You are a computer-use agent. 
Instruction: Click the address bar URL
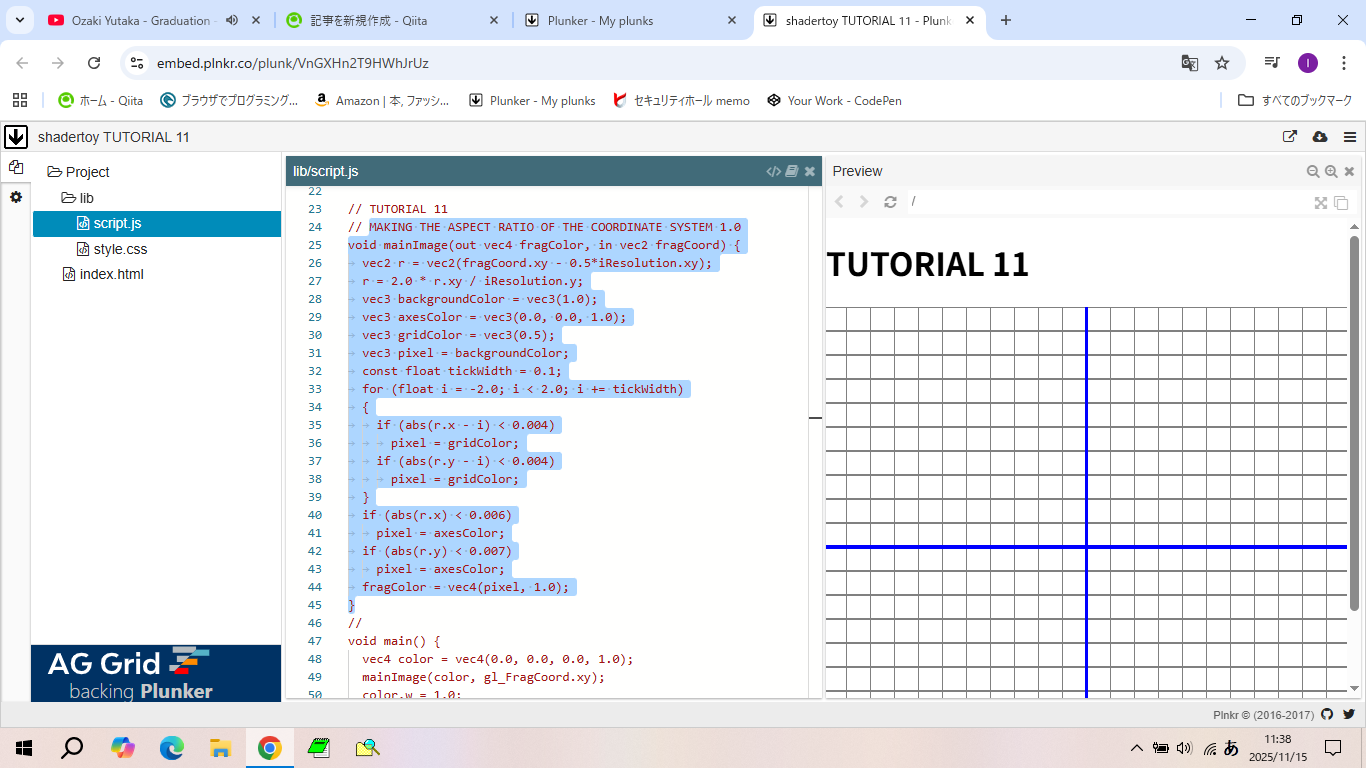pos(293,63)
